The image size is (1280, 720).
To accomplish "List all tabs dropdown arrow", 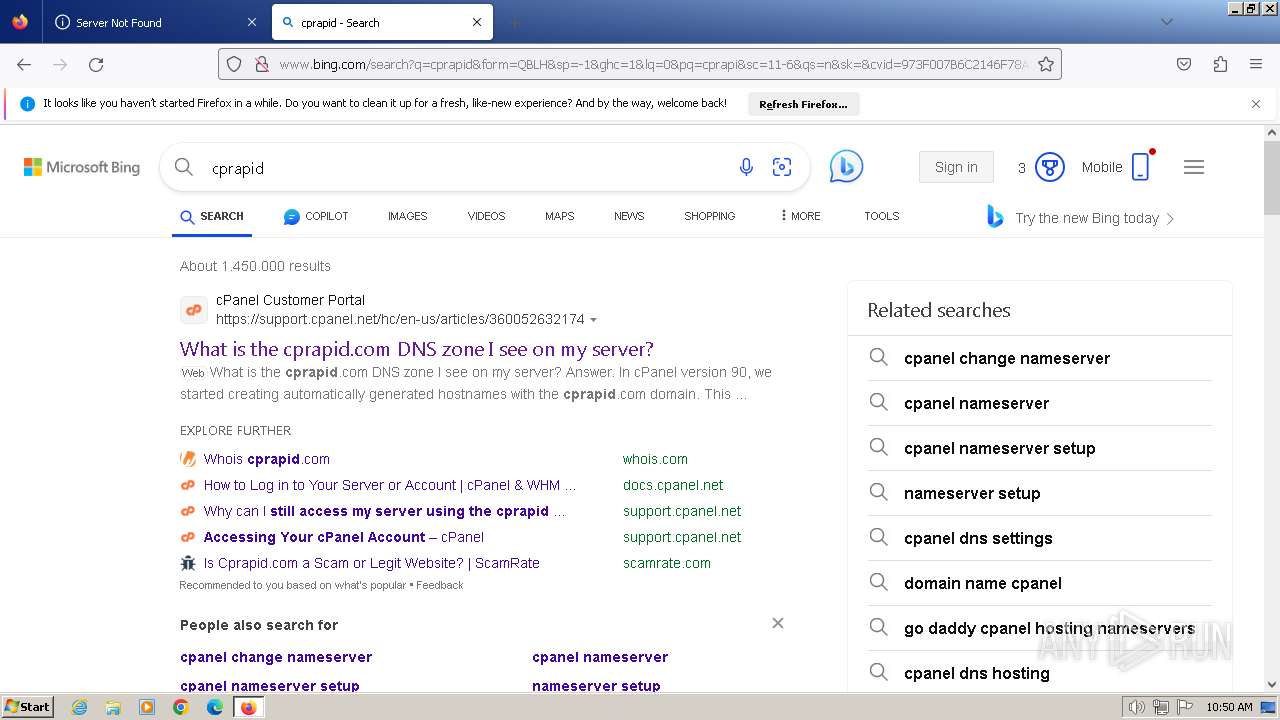I will click(x=1166, y=22).
